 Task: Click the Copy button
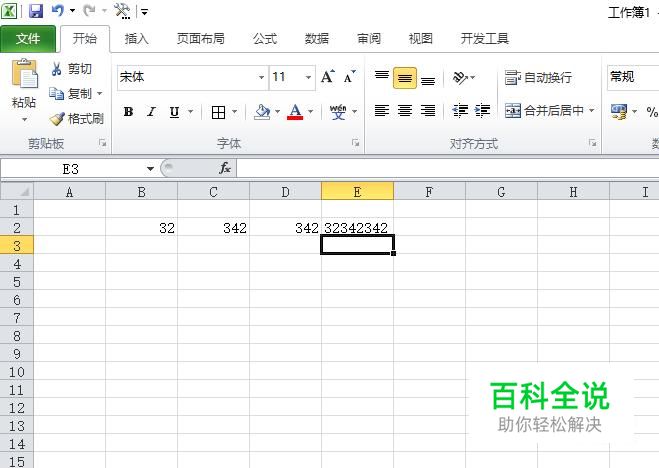click(71, 93)
